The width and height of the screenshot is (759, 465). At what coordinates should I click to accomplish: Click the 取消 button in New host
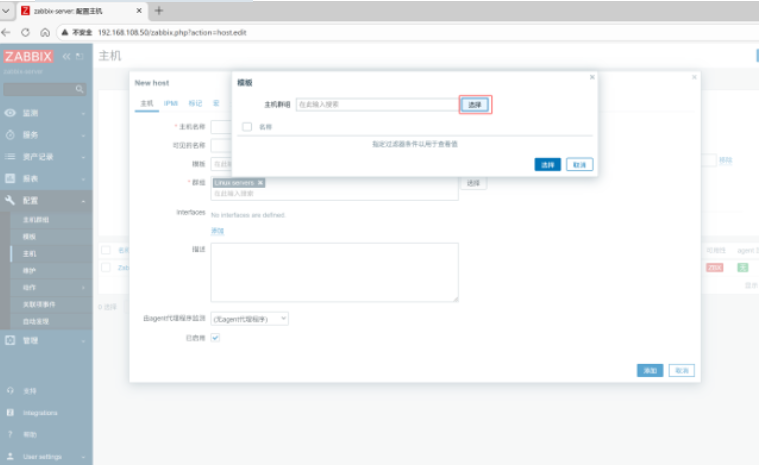(x=682, y=371)
